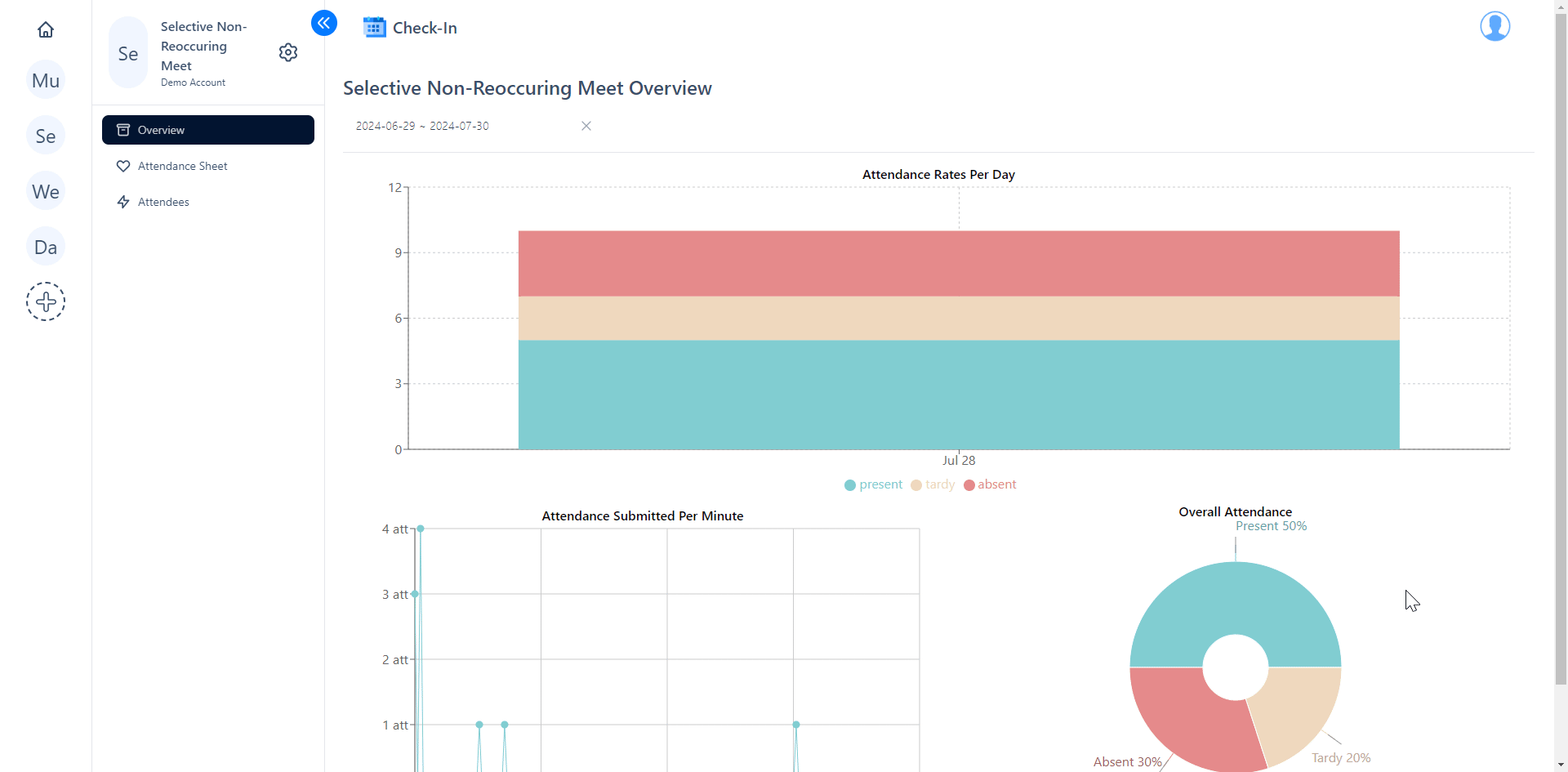Open the date range picker field

(x=474, y=126)
